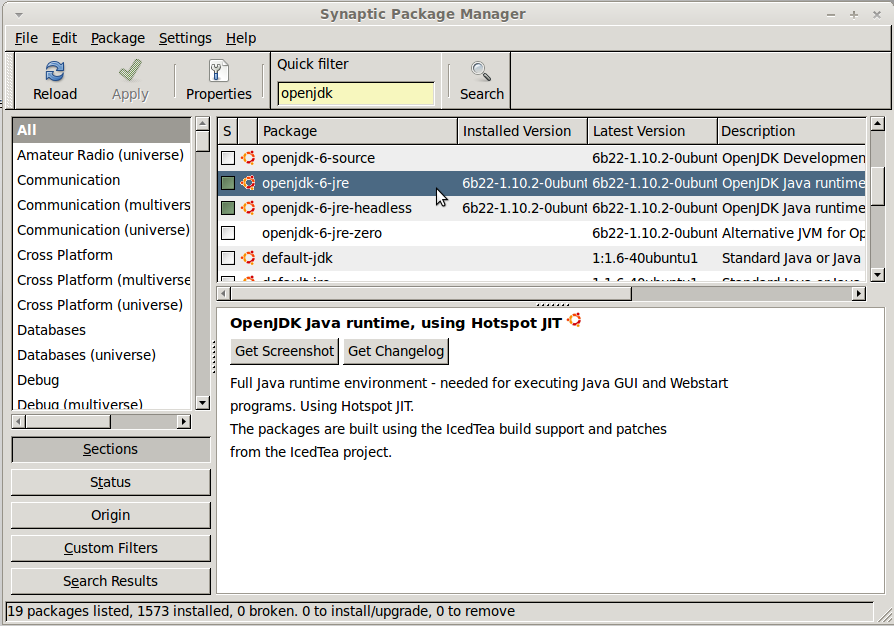Click sections list scroll left arrow

(x=18, y=422)
